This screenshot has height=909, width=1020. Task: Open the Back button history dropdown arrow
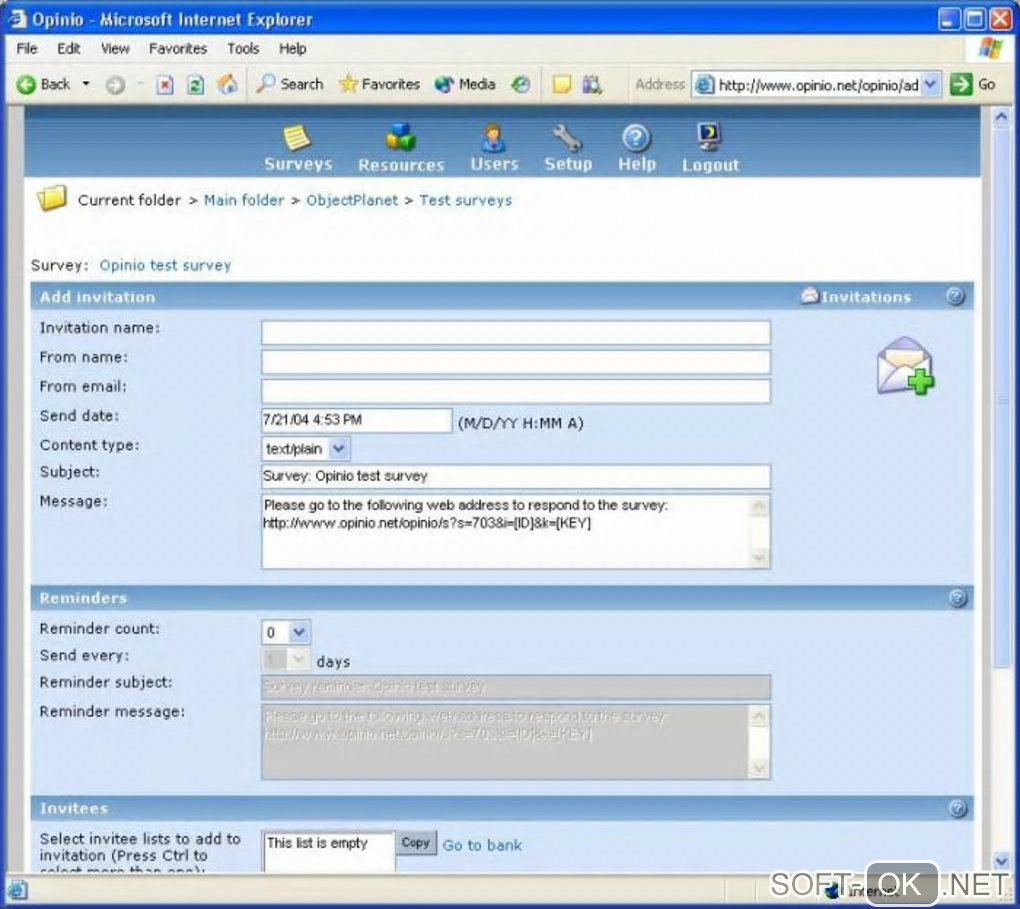(x=86, y=85)
